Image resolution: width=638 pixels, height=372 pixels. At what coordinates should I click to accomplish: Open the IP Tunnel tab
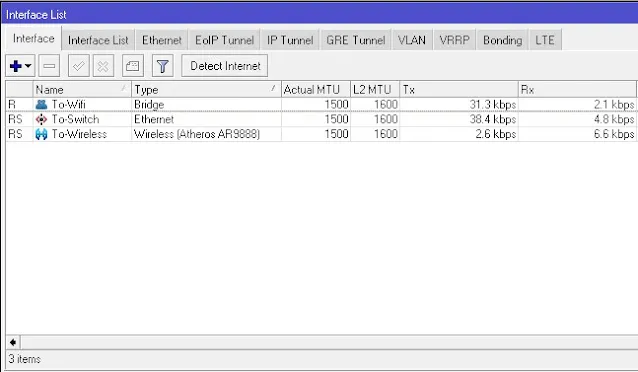(290, 40)
